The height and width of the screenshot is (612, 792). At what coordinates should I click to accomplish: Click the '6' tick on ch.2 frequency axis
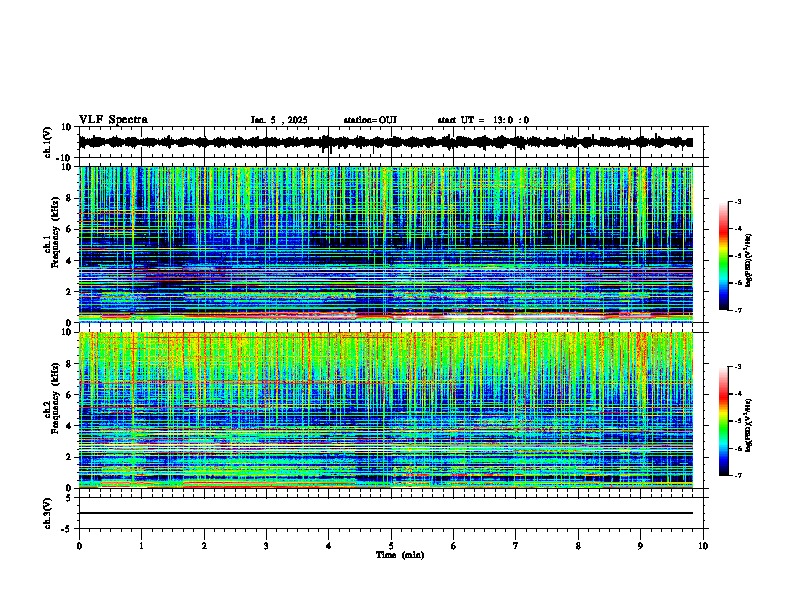(69, 395)
